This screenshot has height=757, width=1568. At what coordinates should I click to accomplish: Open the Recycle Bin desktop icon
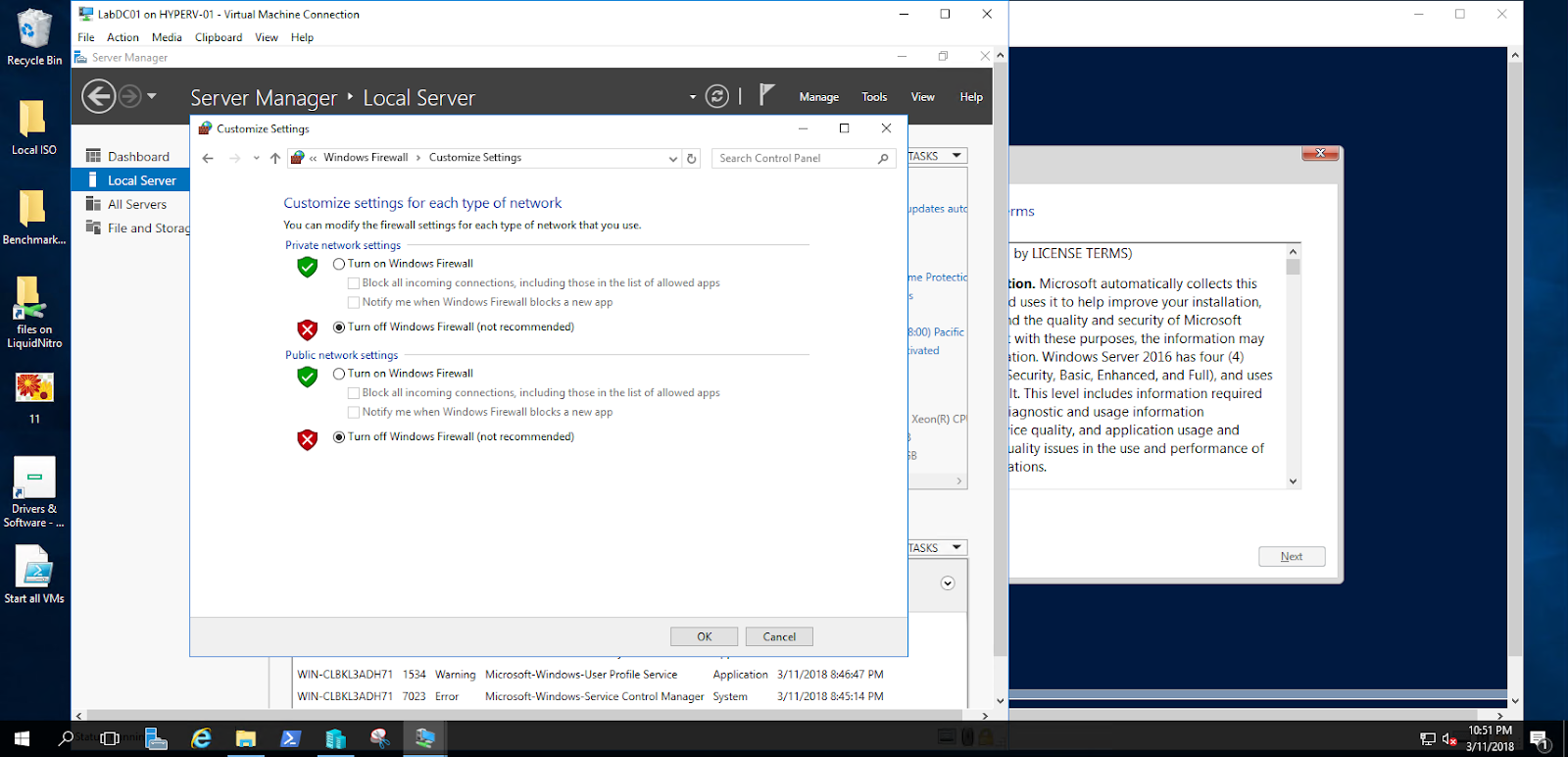pyautogui.click(x=34, y=37)
